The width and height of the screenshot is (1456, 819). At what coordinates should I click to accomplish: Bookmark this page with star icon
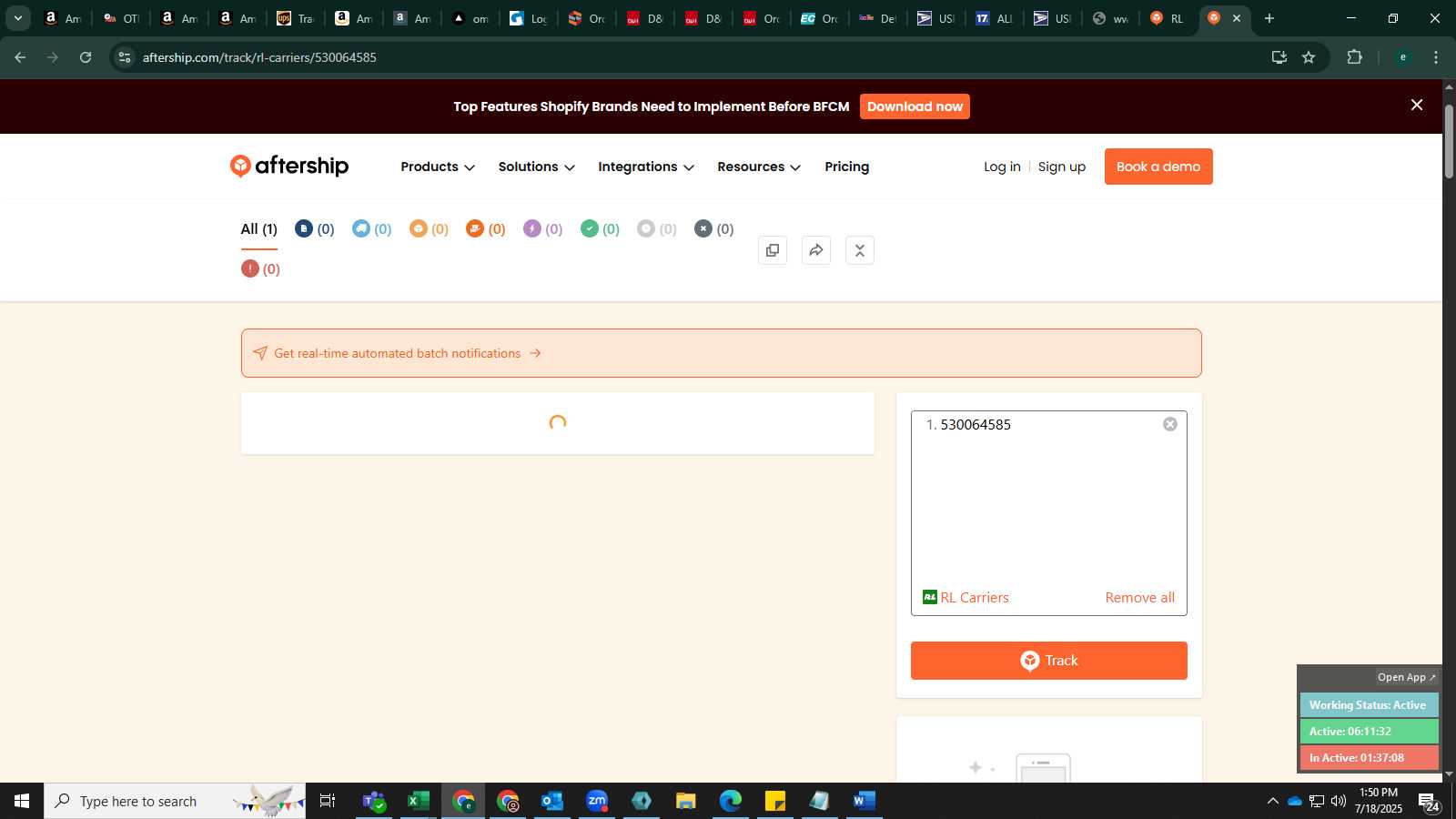click(x=1309, y=57)
